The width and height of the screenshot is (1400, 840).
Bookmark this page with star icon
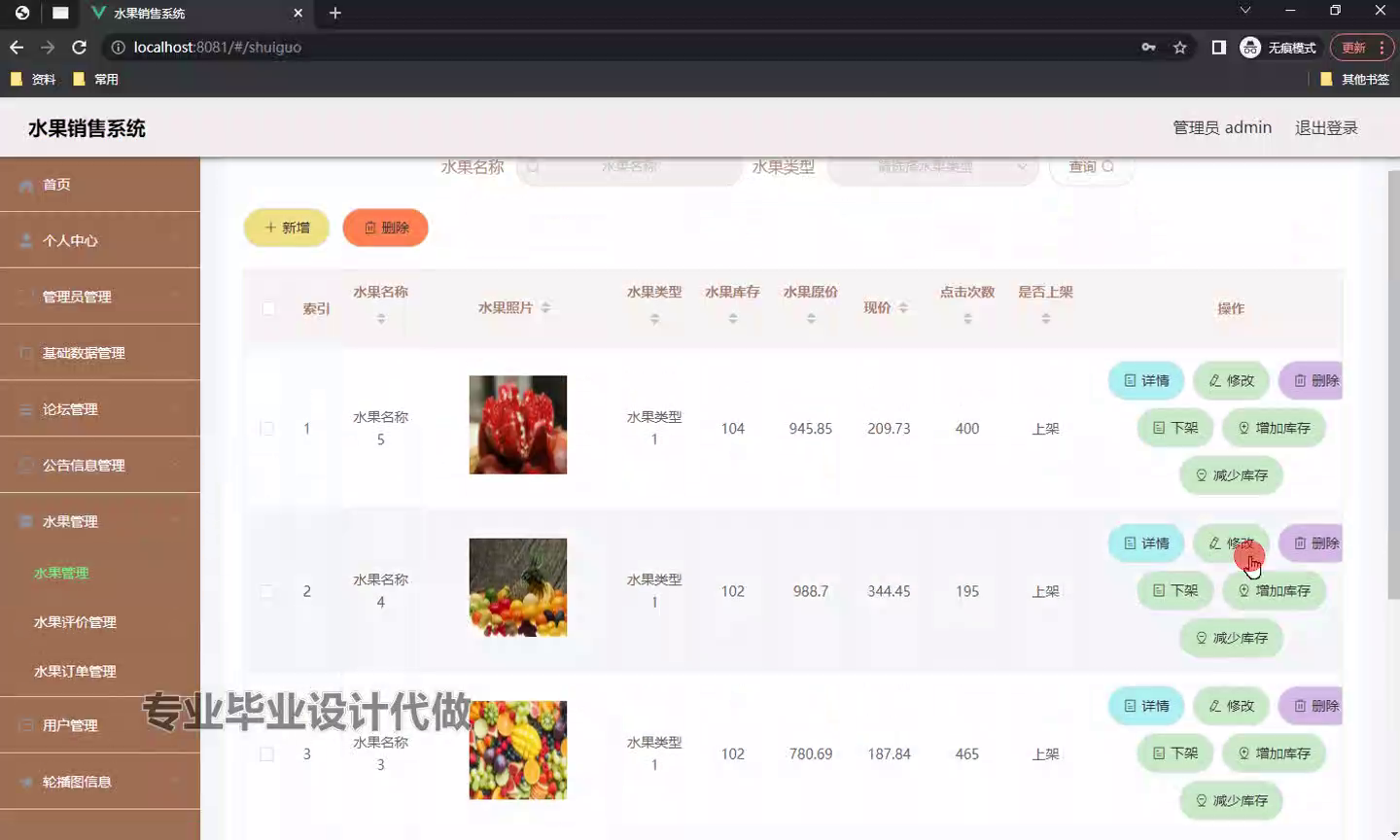coord(1180,47)
